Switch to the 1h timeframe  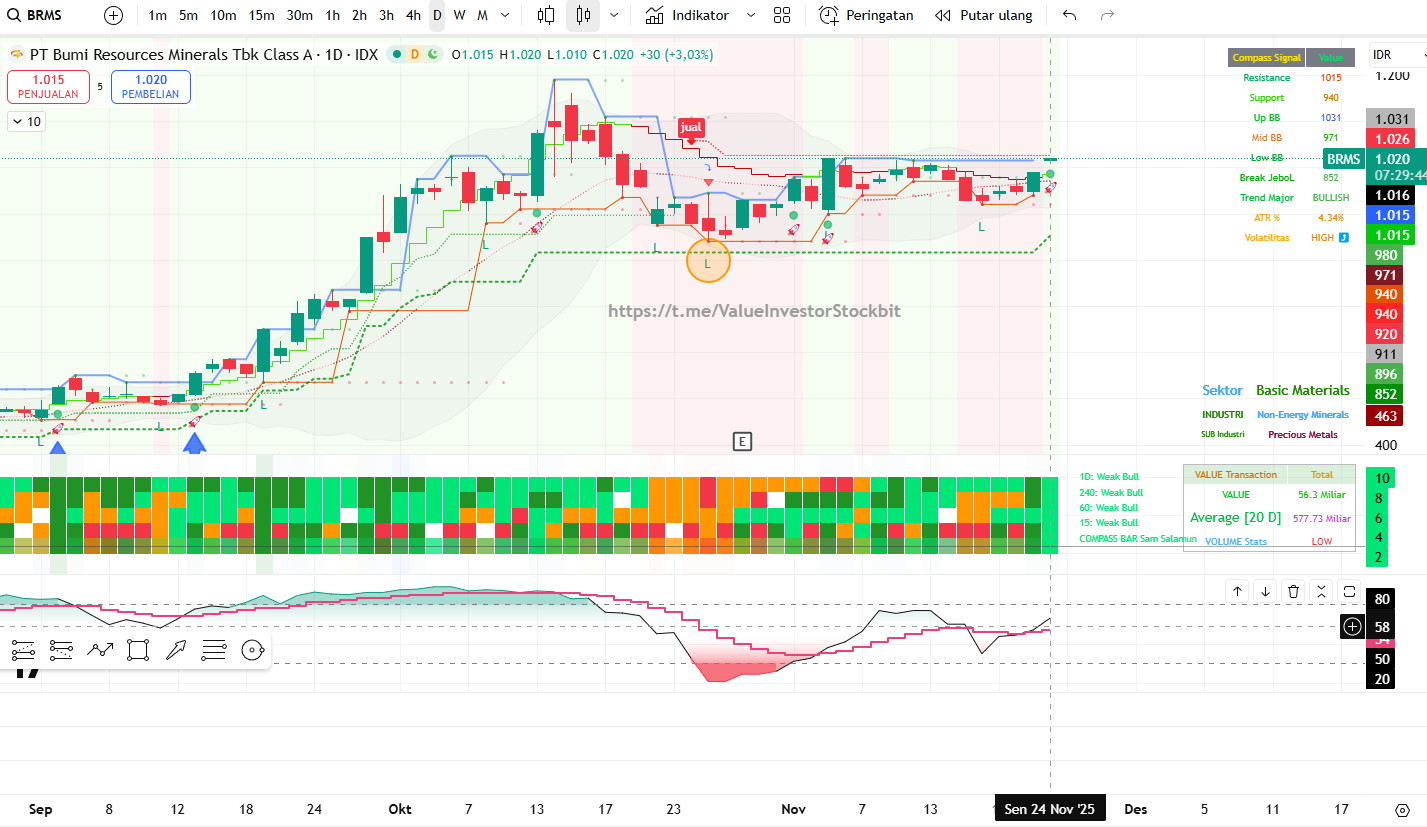(x=333, y=15)
